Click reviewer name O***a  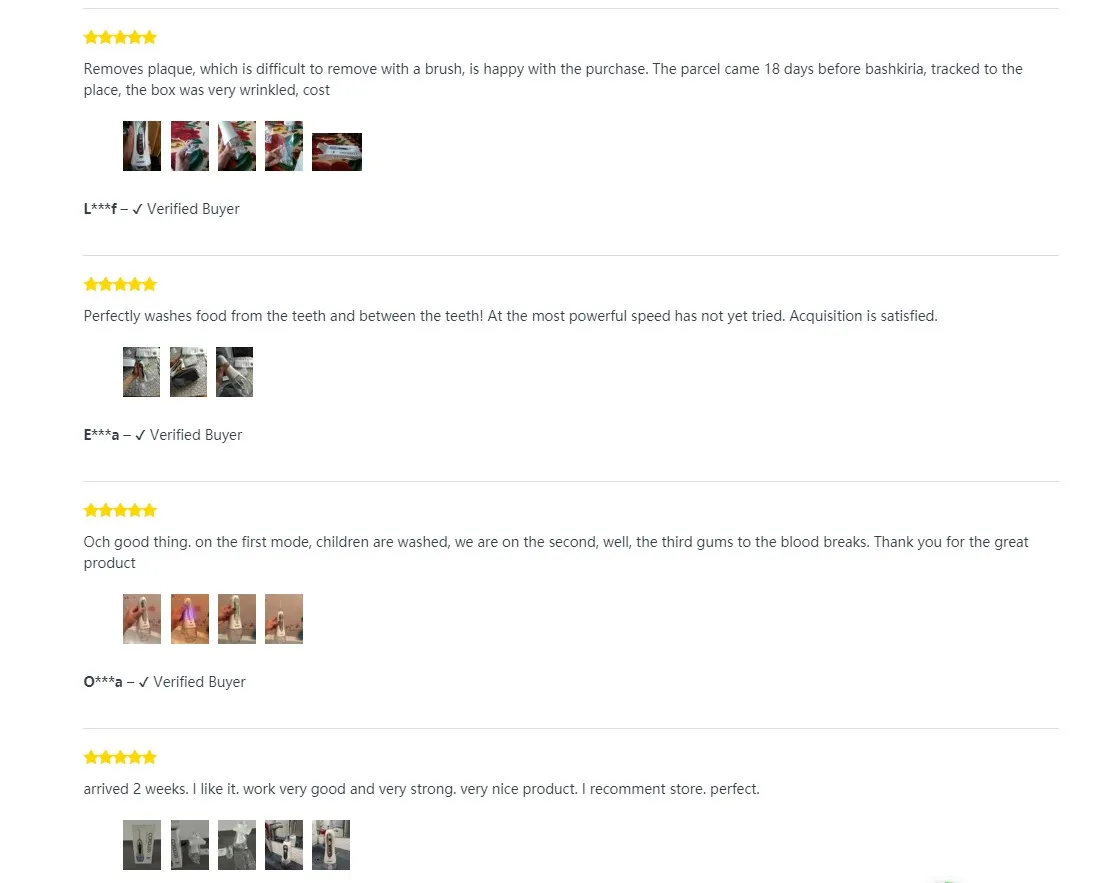103,682
